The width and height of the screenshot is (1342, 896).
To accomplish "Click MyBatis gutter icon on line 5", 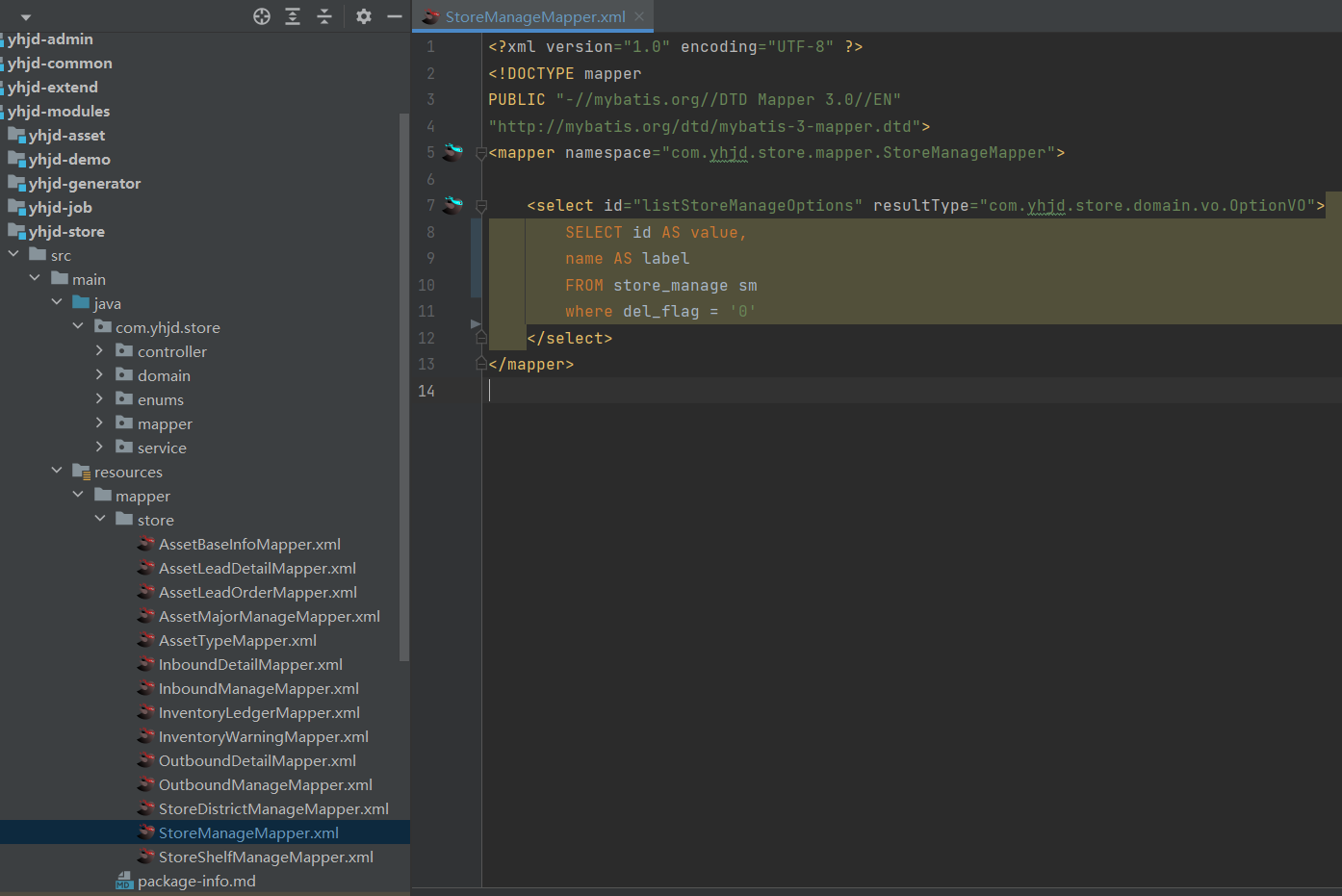I will tap(452, 152).
